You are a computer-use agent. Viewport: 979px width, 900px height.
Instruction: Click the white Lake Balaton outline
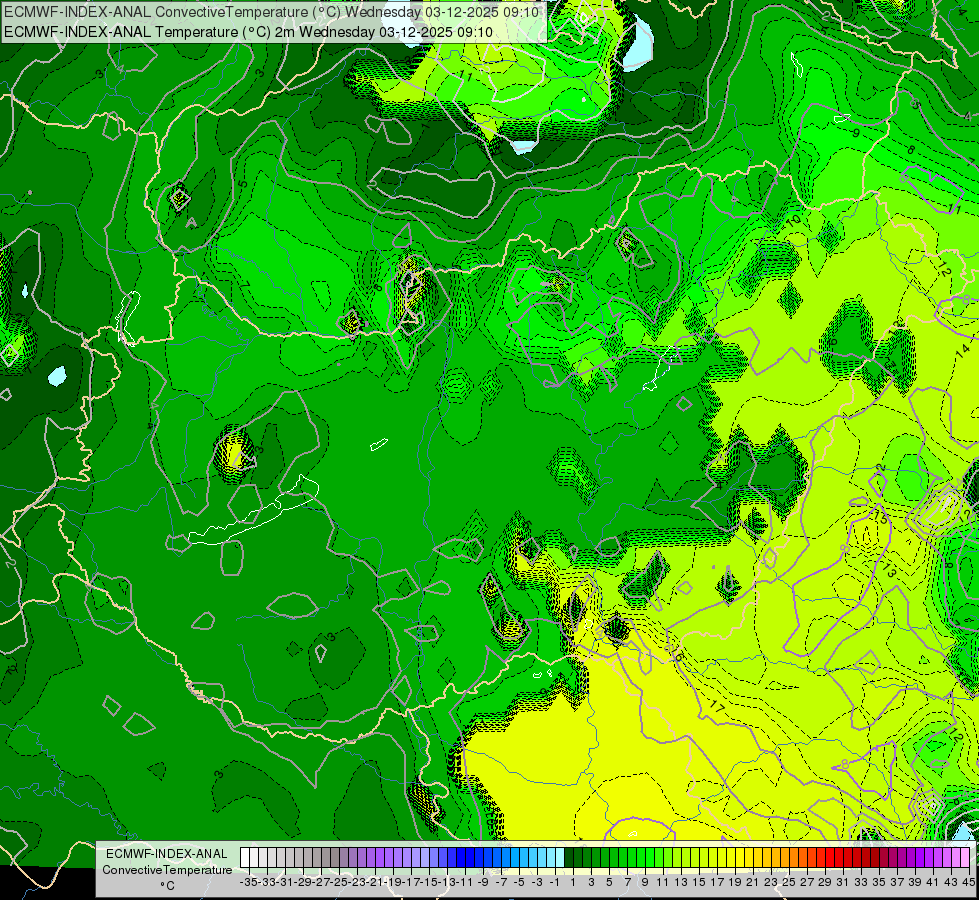coord(255,510)
